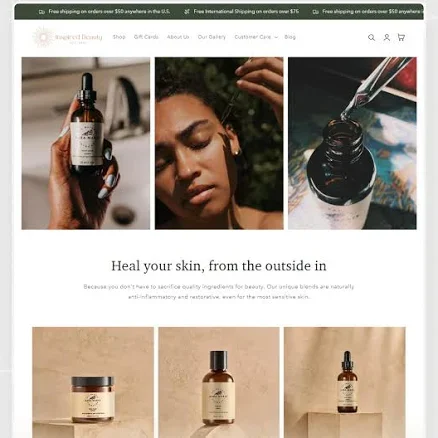The height and width of the screenshot is (438, 438).
Task: Click the open bottle with pipette photo
Action: (x=352, y=143)
